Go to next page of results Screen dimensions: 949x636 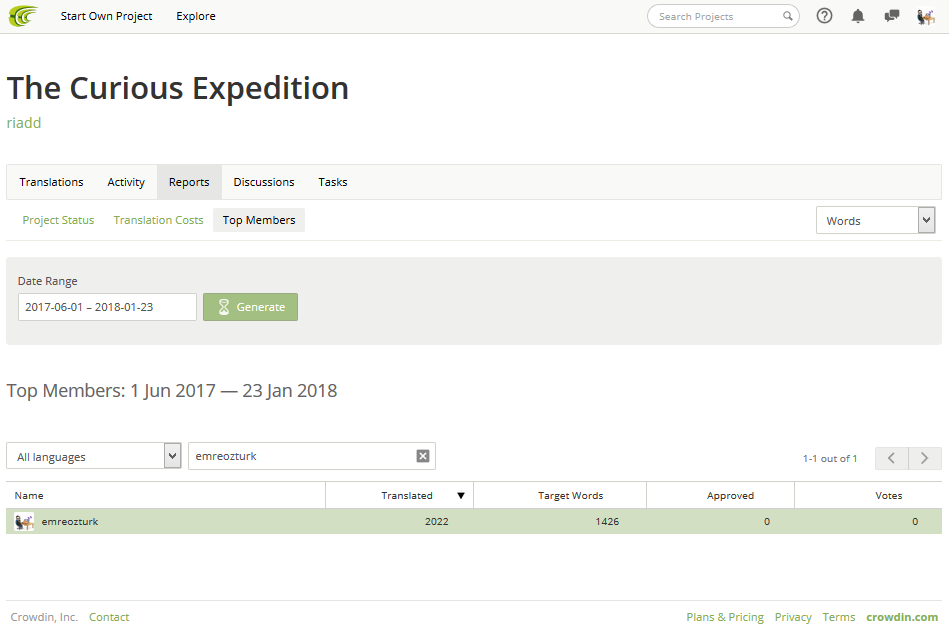coord(925,458)
